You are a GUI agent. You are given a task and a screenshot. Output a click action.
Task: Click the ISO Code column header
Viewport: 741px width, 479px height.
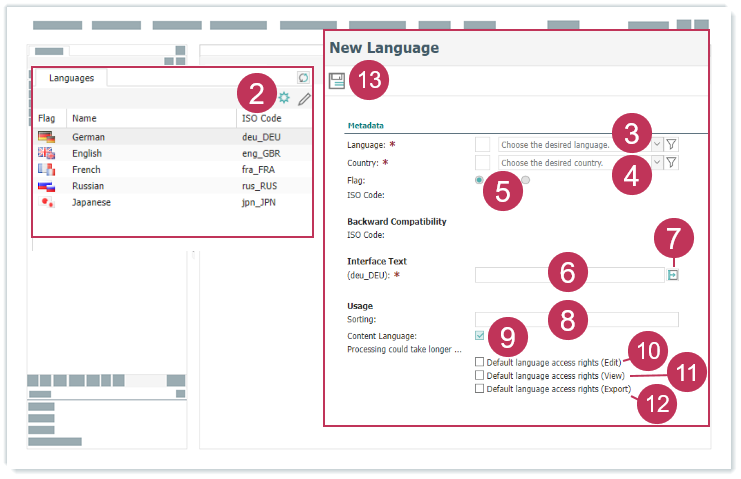(x=262, y=118)
